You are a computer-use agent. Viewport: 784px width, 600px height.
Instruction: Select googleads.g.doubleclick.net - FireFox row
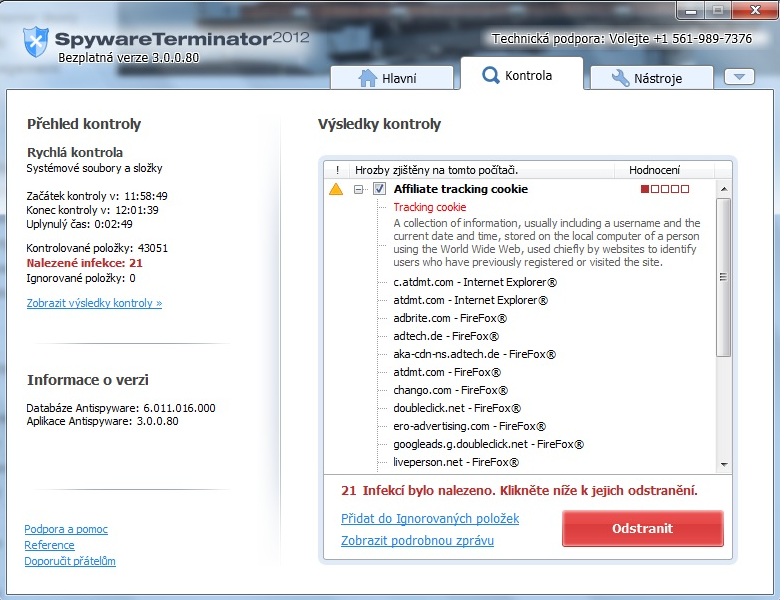[x=488, y=444]
